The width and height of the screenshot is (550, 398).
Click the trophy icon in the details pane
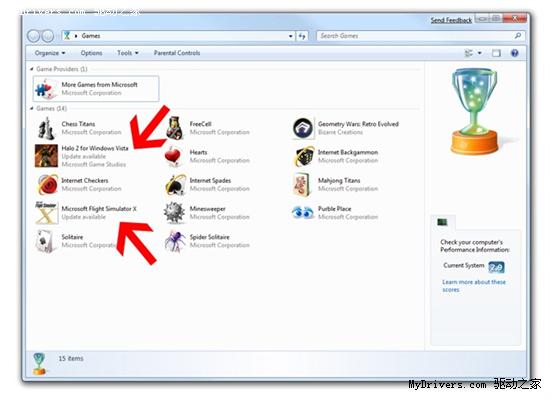tap(39, 364)
